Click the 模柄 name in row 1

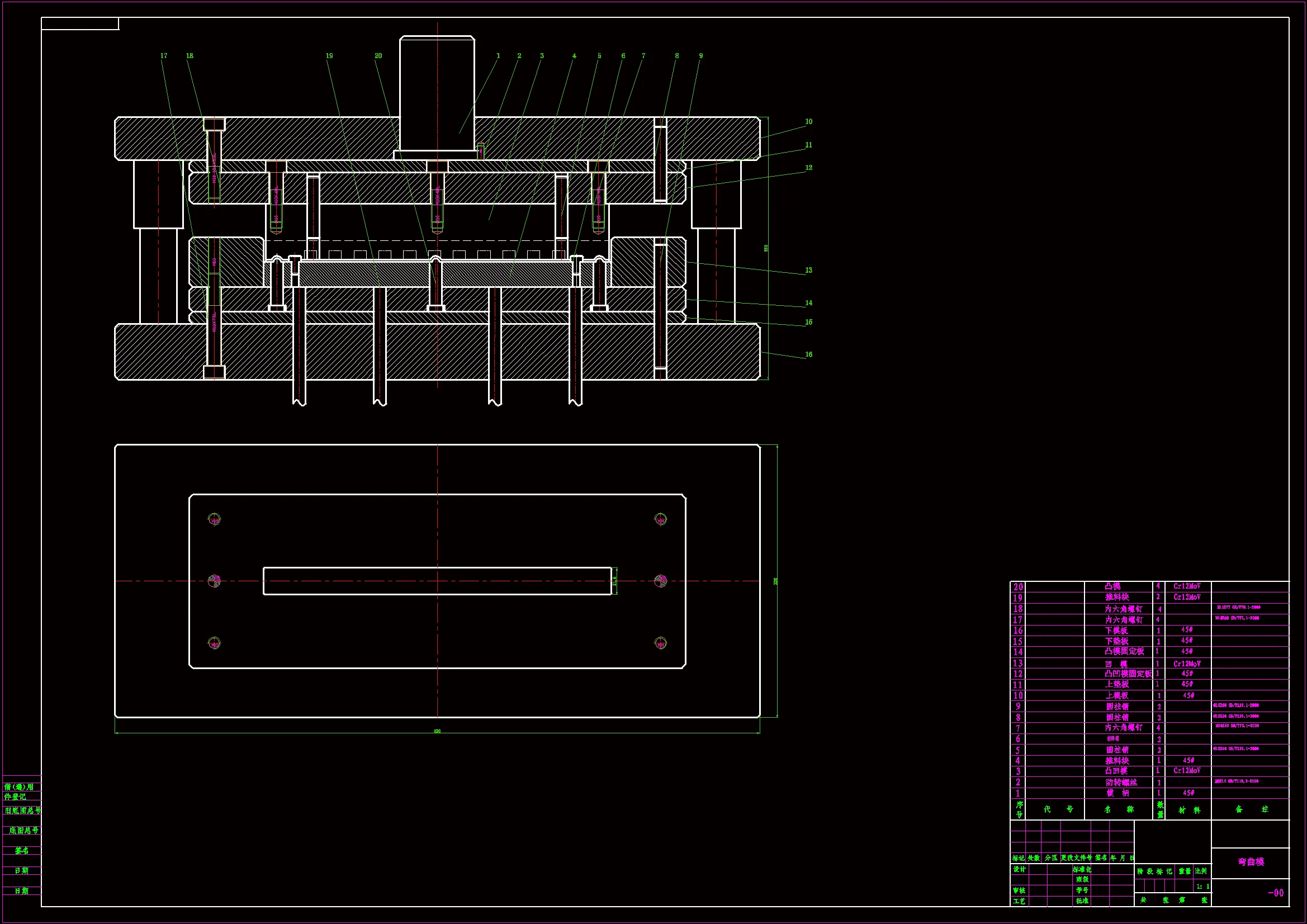click(x=1117, y=793)
